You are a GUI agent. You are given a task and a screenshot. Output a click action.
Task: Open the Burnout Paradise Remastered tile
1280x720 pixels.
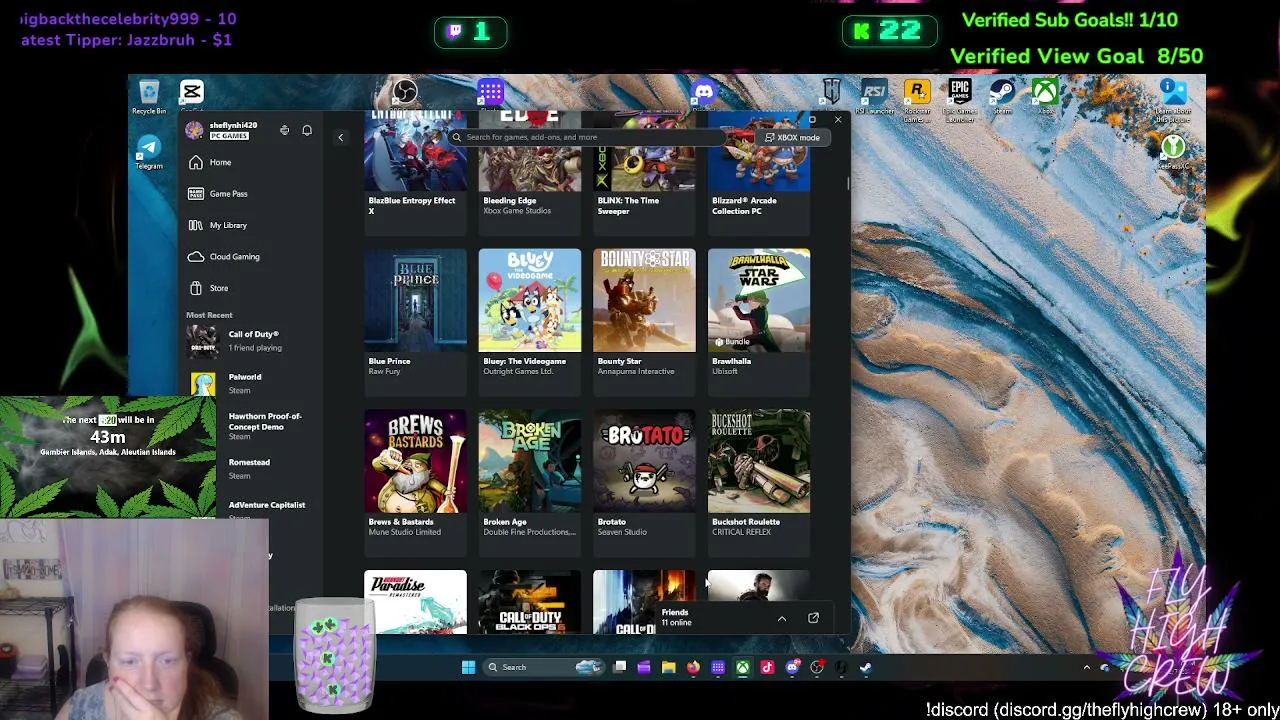[x=415, y=602]
